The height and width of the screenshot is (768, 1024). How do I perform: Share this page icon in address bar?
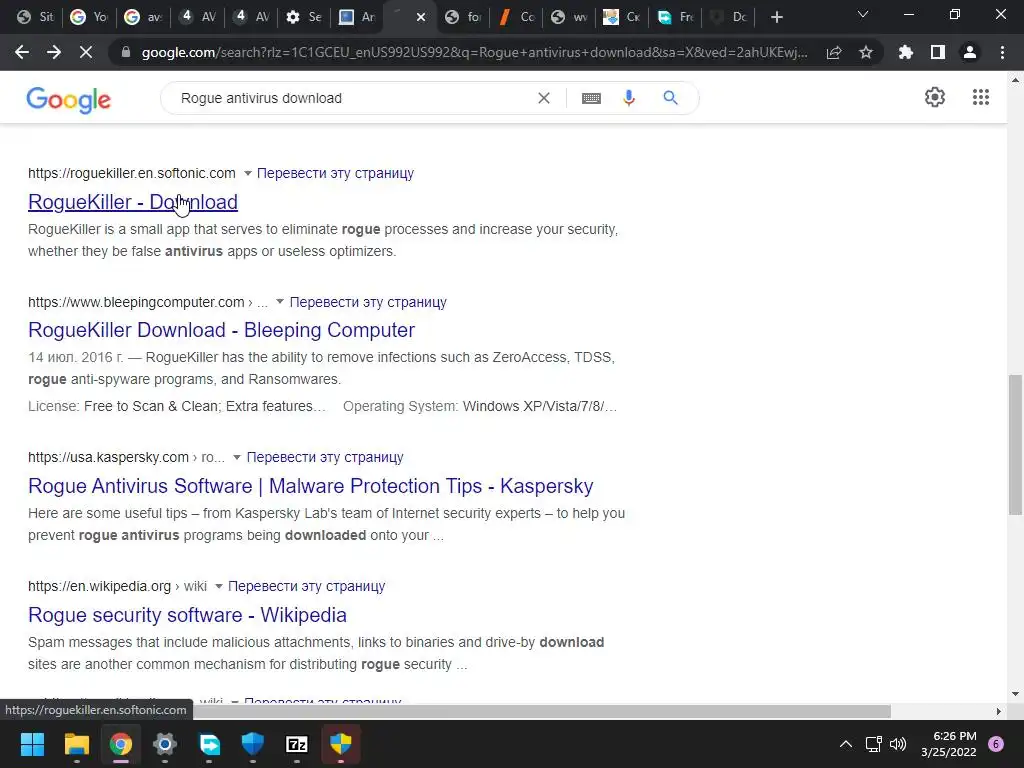pos(834,52)
